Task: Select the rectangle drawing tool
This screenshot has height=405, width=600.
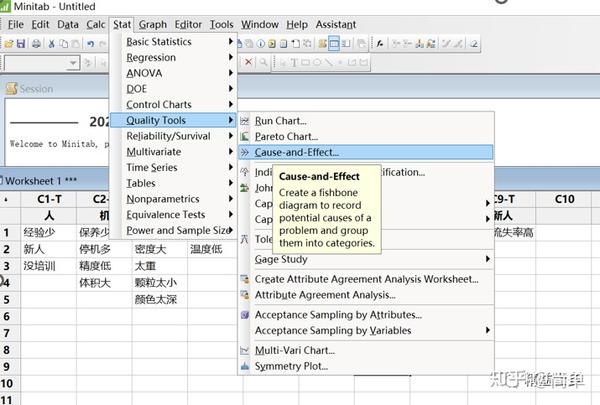Action: (x=305, y=62)
